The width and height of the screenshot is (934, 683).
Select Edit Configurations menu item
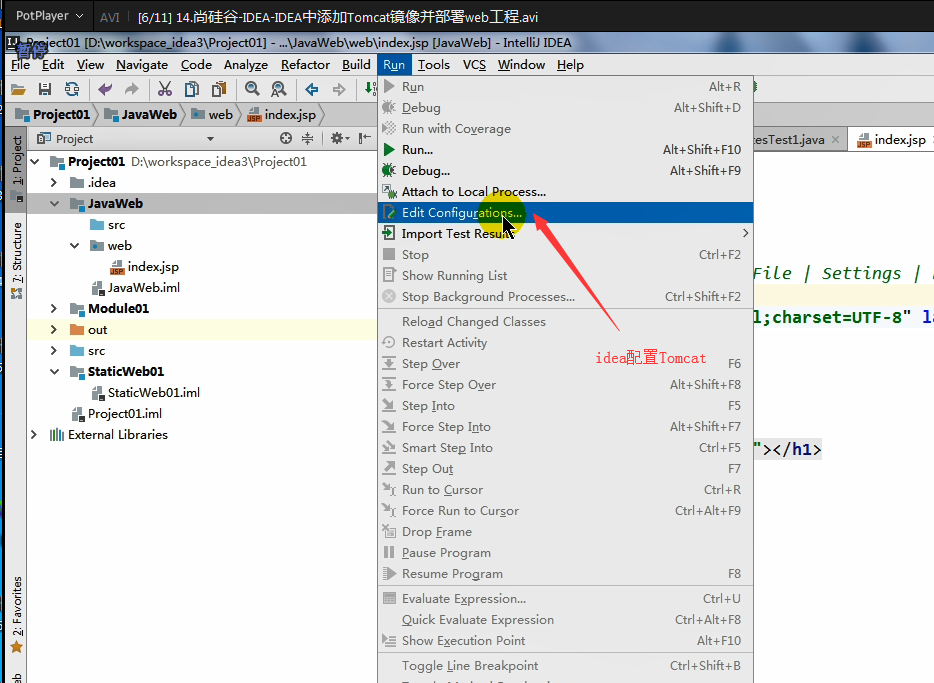tap(565, 213)
